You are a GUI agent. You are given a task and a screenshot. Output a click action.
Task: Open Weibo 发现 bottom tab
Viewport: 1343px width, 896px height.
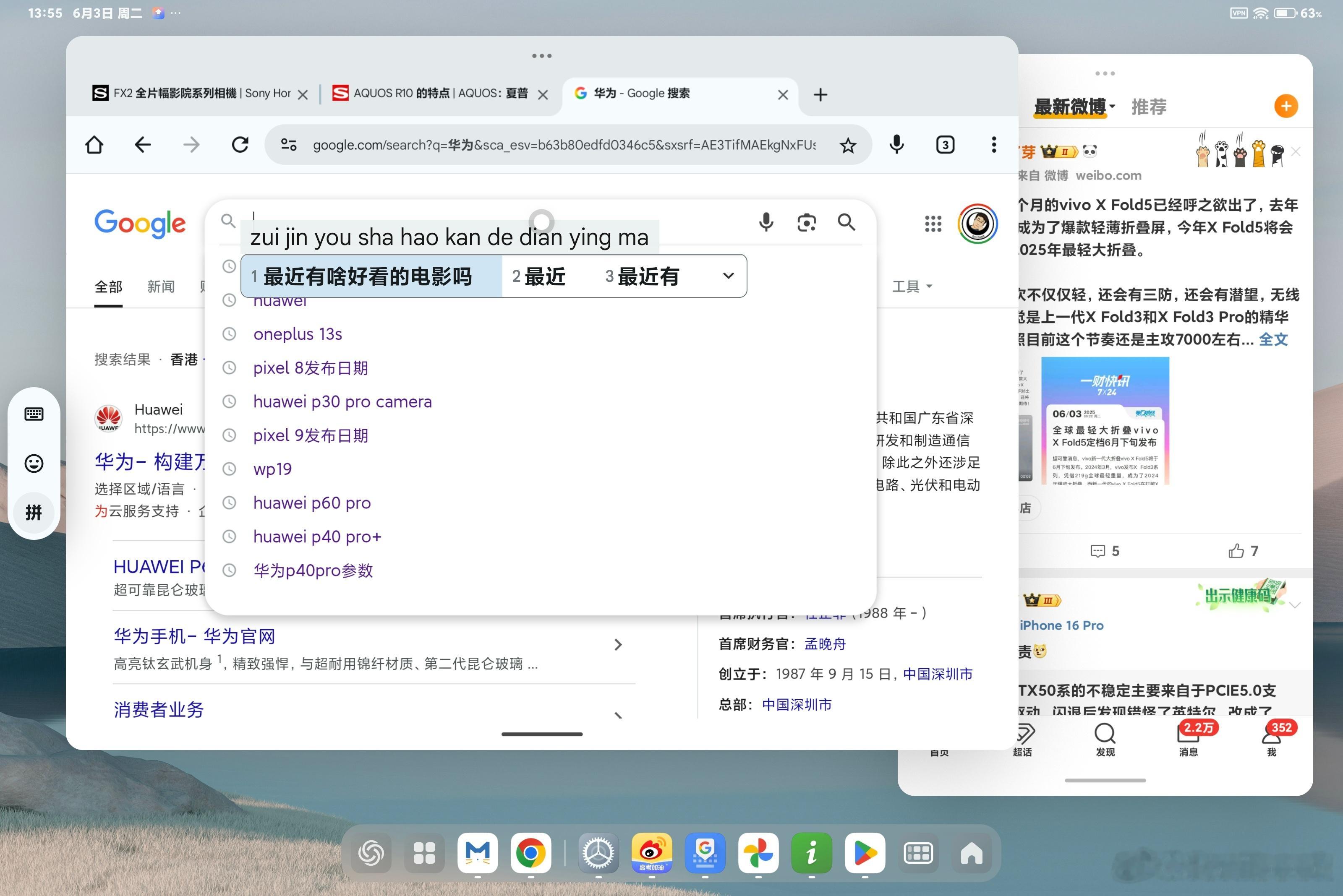(x=1105, y=740)
